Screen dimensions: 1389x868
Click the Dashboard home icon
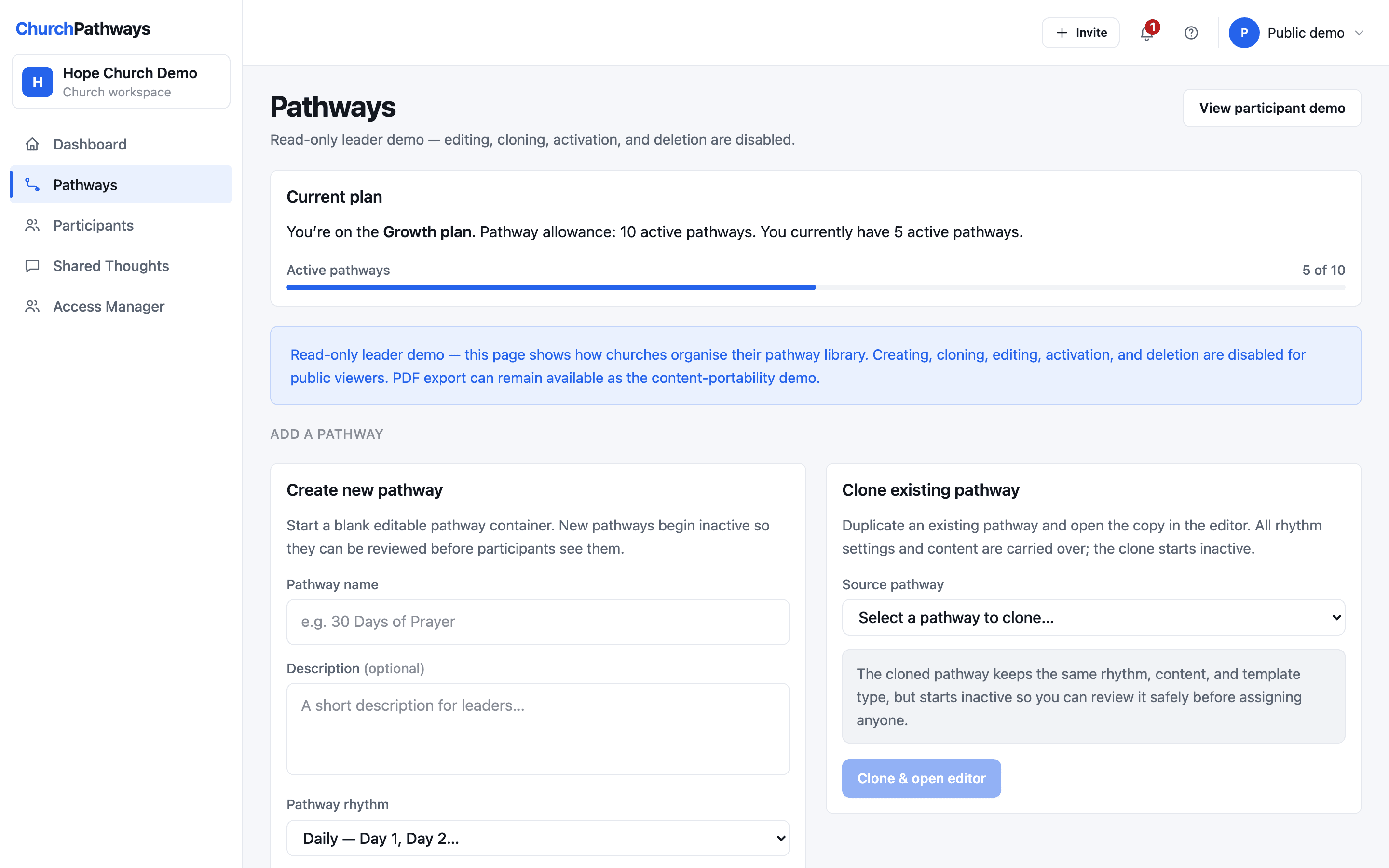(32, 144)
